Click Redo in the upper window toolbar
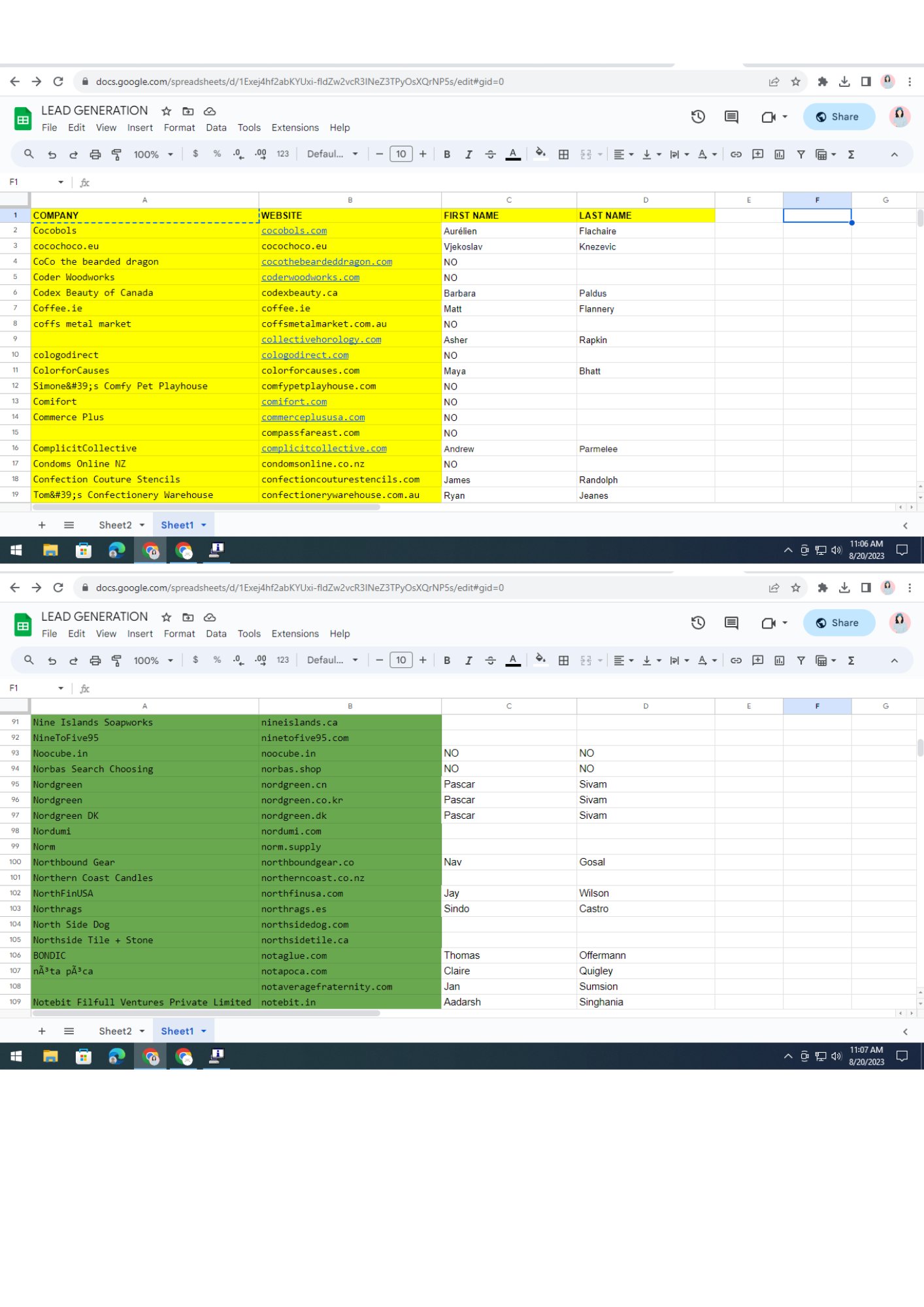This screenshot has height=1307, width=924. (x=73, y=155)
